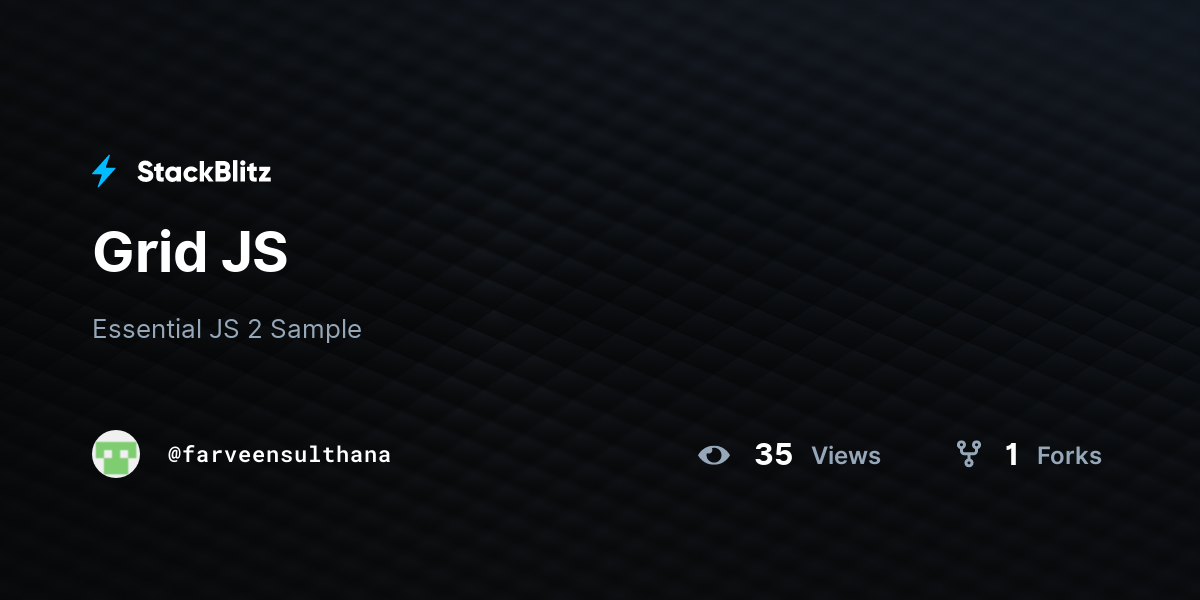This screenshot has height=600, width=1200.
Task: Click the StackBlitz lightning bolt logo
Action: [104, 172]
